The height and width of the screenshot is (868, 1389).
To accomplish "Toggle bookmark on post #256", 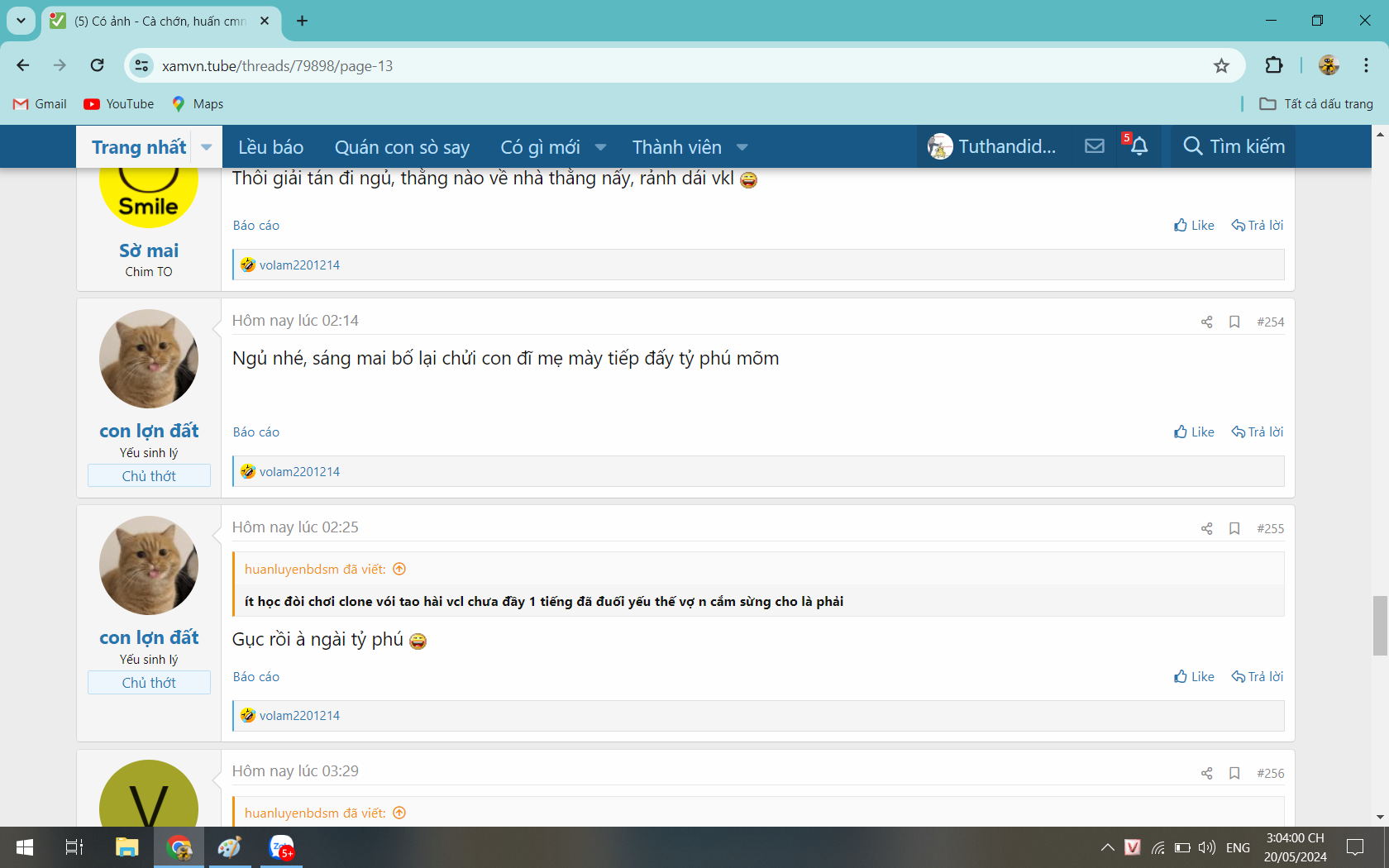I will tap(1234, 774).
